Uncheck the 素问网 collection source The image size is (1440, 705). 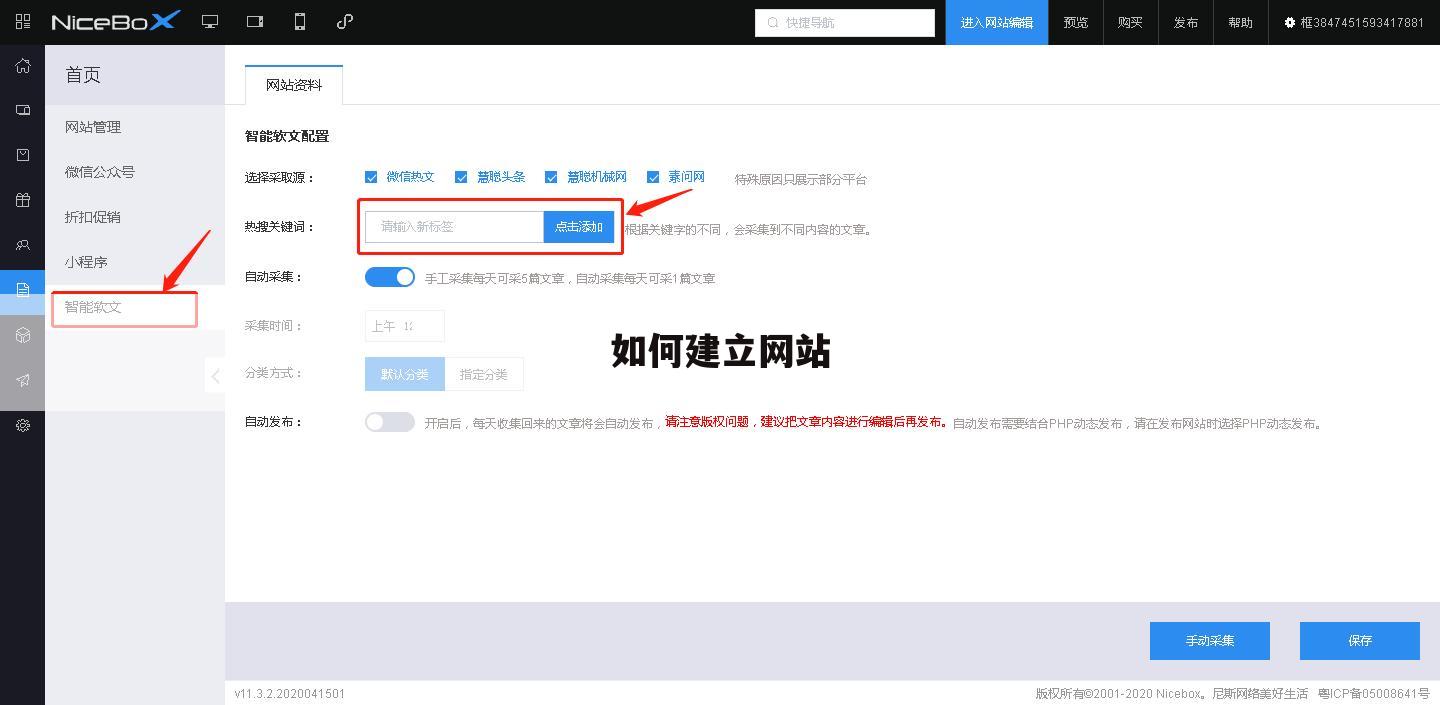pos(654,176)
